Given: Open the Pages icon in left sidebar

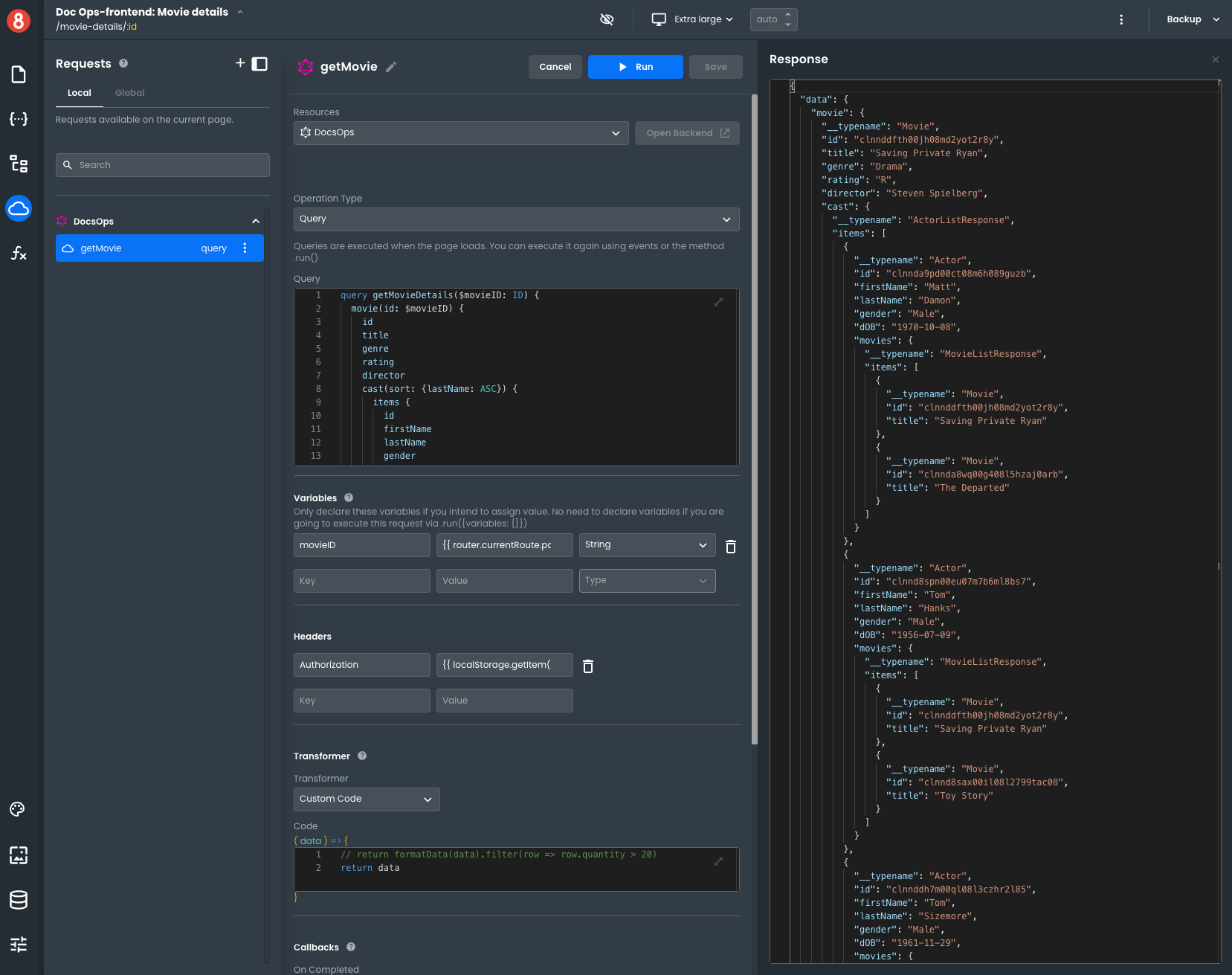Looking at the screenshot, I should click(19, 74).
